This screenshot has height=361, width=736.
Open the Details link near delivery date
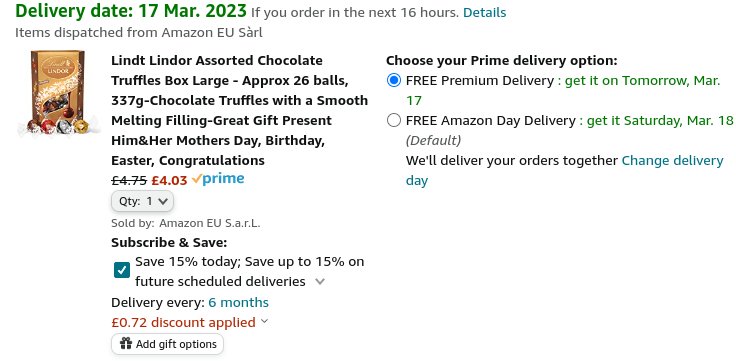484,13
